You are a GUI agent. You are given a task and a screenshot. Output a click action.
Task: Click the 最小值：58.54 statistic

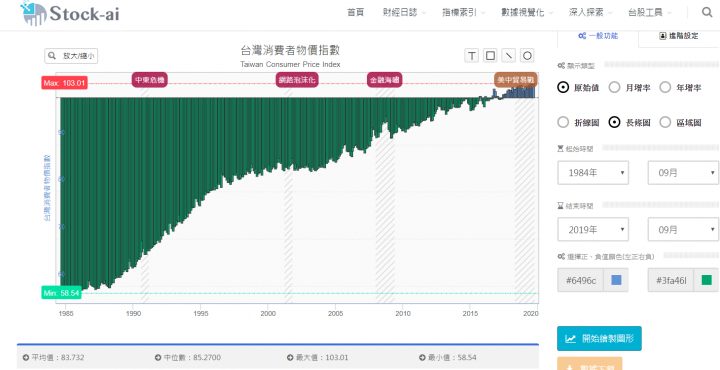[x=448, y=358]
